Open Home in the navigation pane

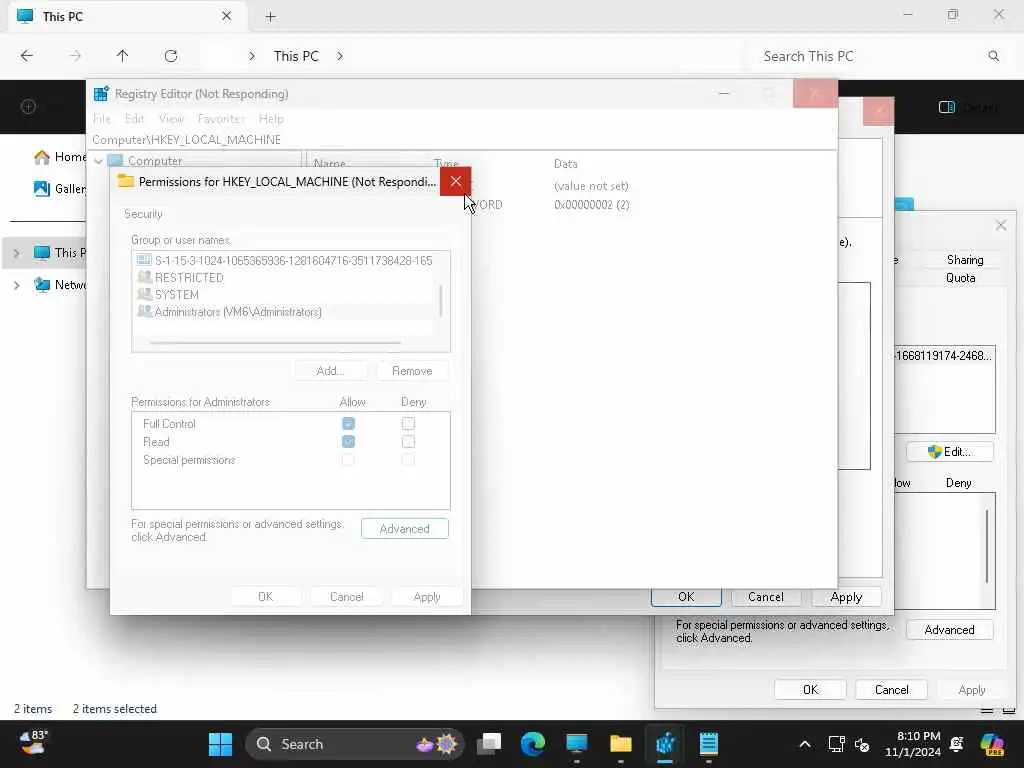[60, 157]
